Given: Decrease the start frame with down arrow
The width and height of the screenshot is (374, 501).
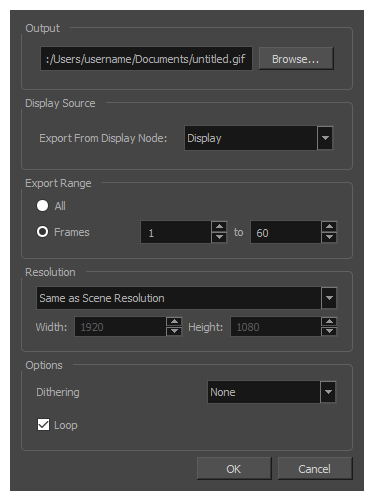Looking at the screenshot, I should click(x=219, y=238).
